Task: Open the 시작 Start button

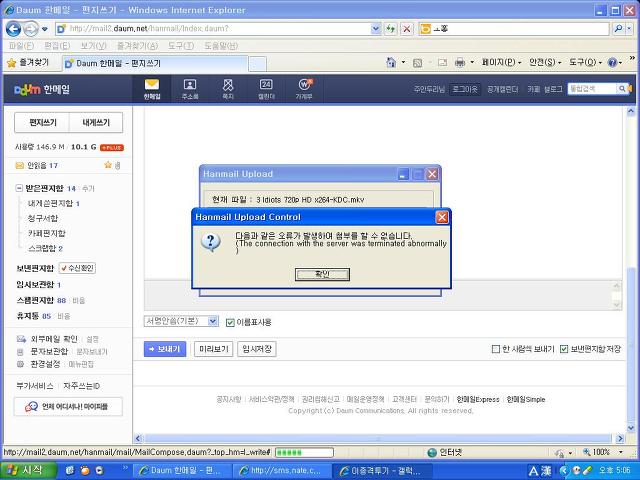Action: [x=28, y=470]
